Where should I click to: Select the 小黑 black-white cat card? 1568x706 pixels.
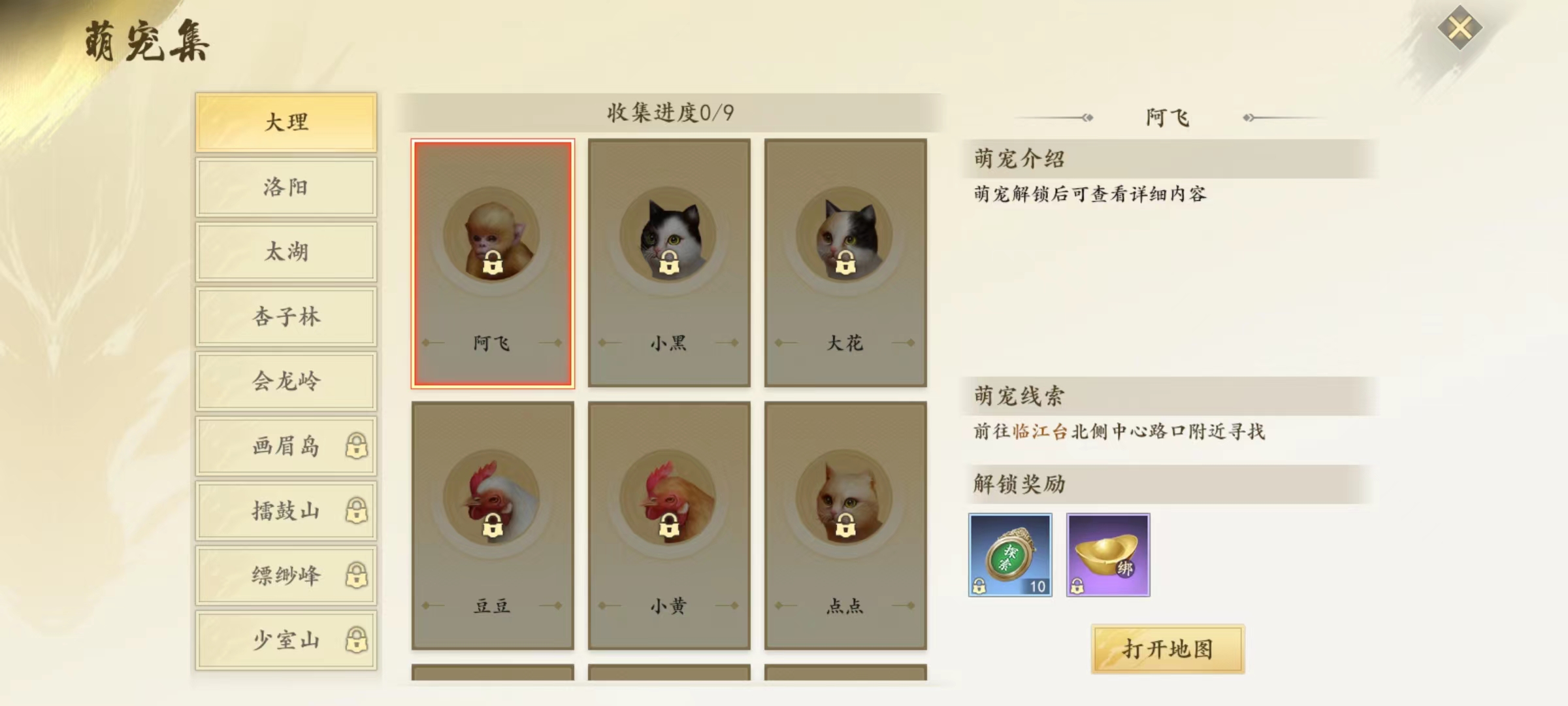[x=669, y=263]
